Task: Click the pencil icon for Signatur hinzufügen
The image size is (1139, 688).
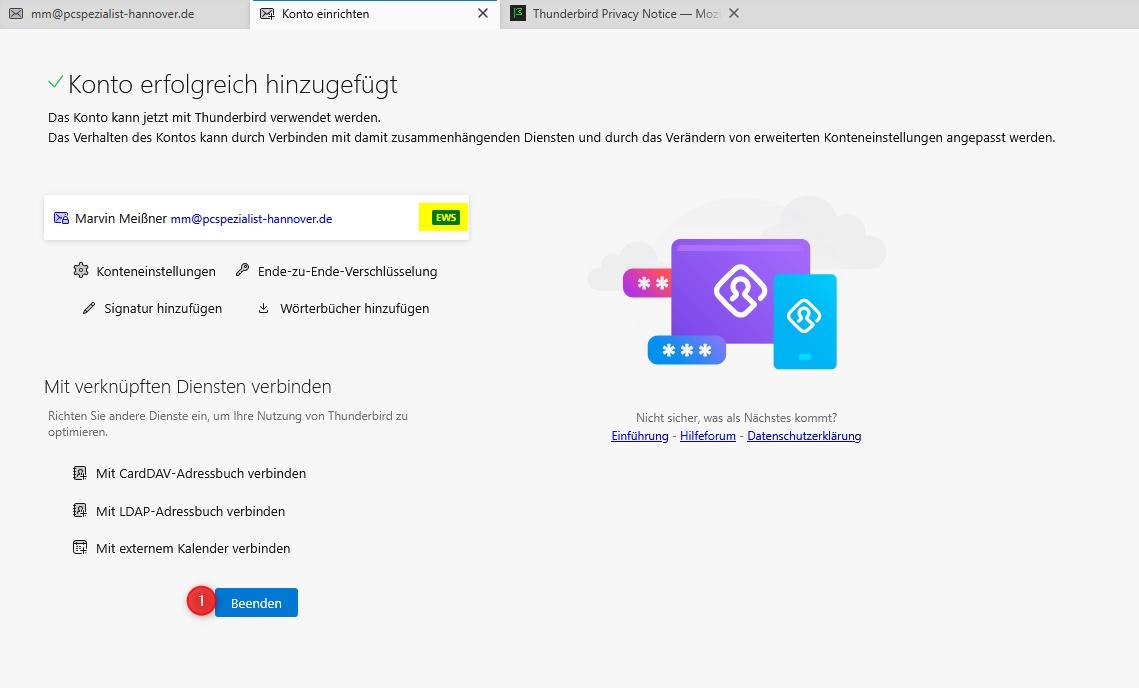Action: click(89, 308)
